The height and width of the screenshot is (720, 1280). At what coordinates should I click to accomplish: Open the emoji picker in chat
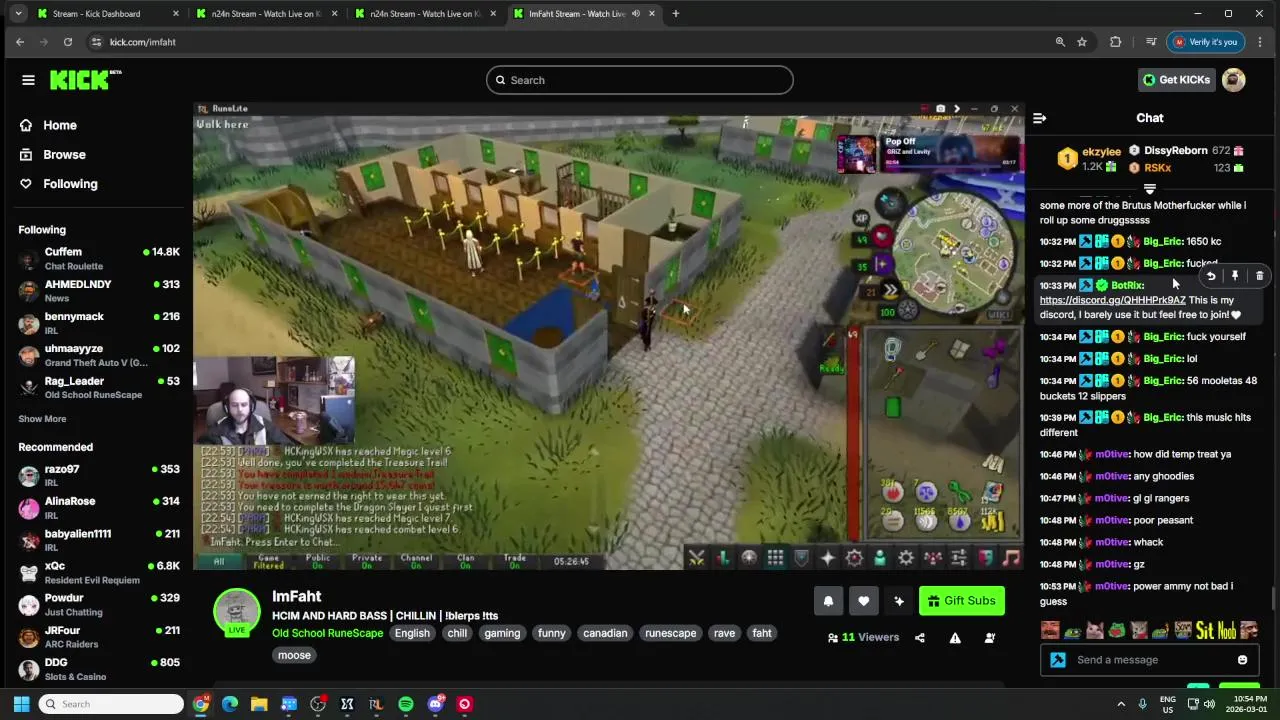pos(1242,660)
